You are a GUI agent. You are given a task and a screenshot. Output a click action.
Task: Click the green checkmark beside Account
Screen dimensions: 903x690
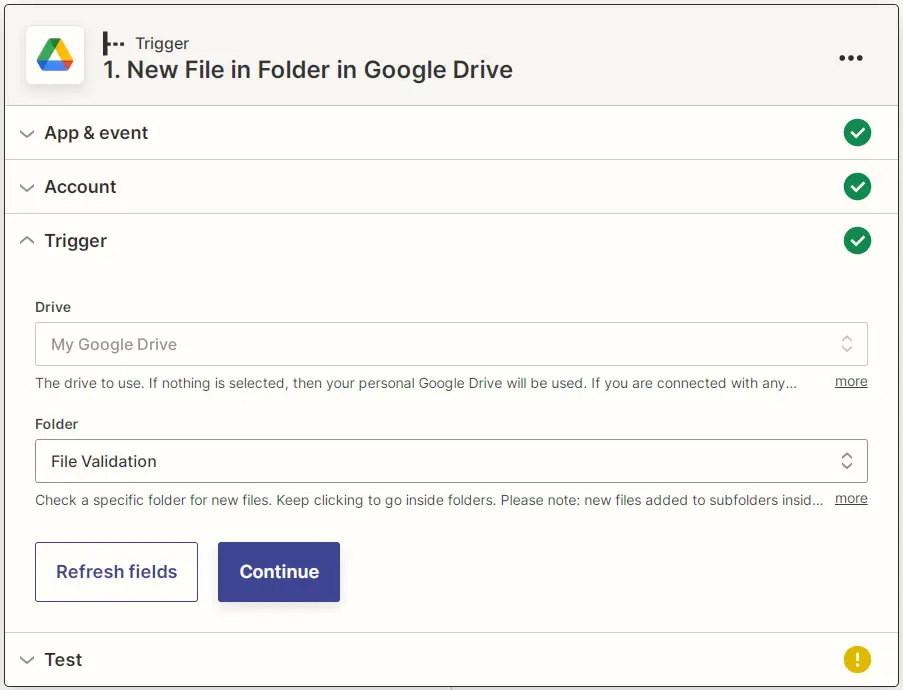coord(857,186)
